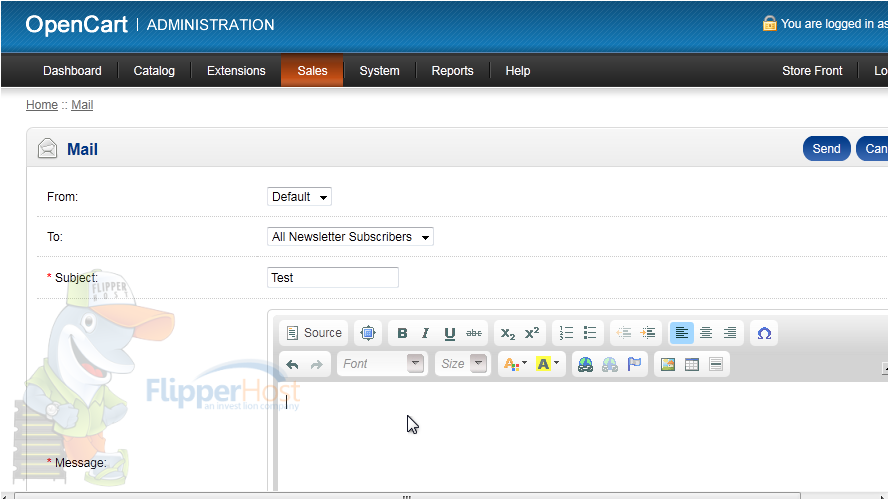Open the Extensions menu
Viewport: 889px width, 500px height.
point(236,70)
